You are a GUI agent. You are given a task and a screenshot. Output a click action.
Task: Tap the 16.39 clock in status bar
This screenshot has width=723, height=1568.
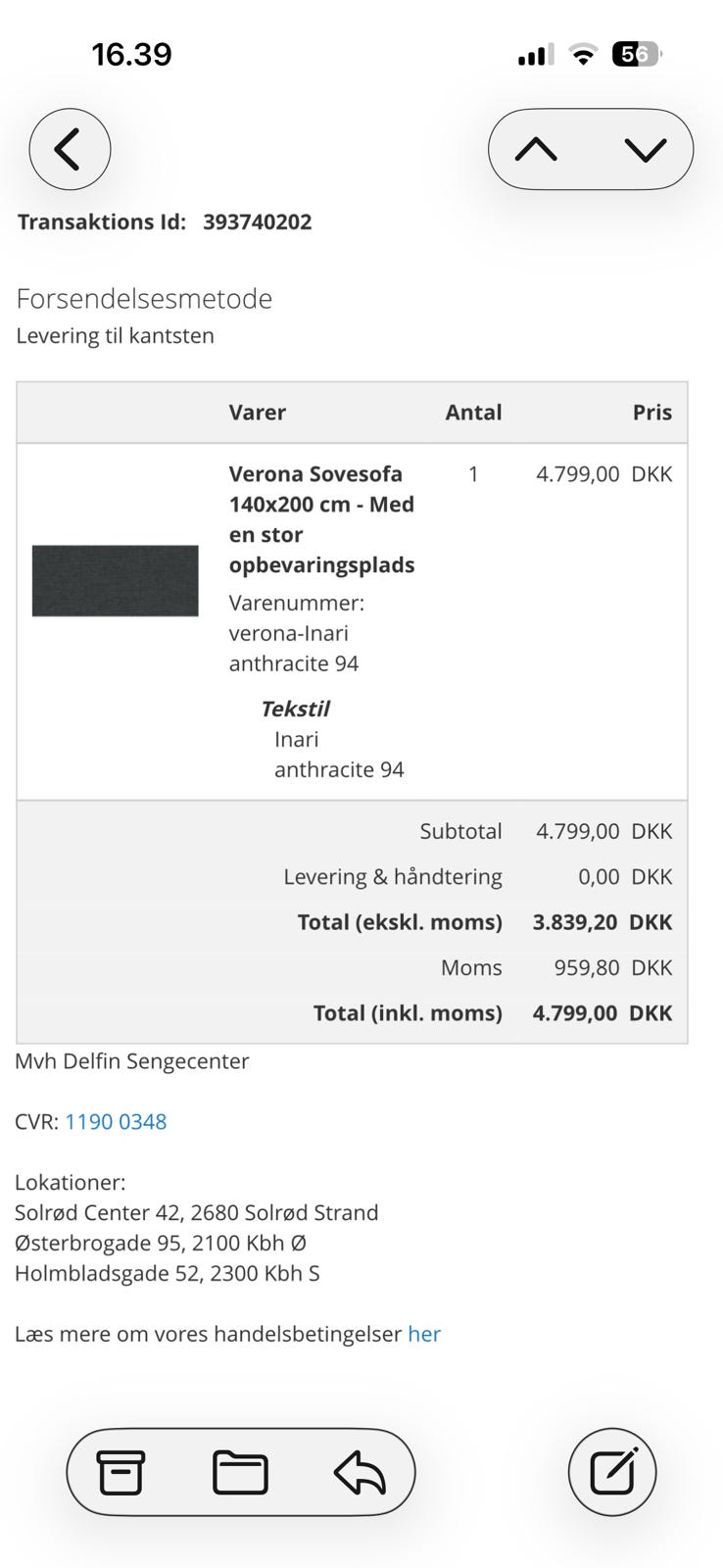[x=131, y=54]
